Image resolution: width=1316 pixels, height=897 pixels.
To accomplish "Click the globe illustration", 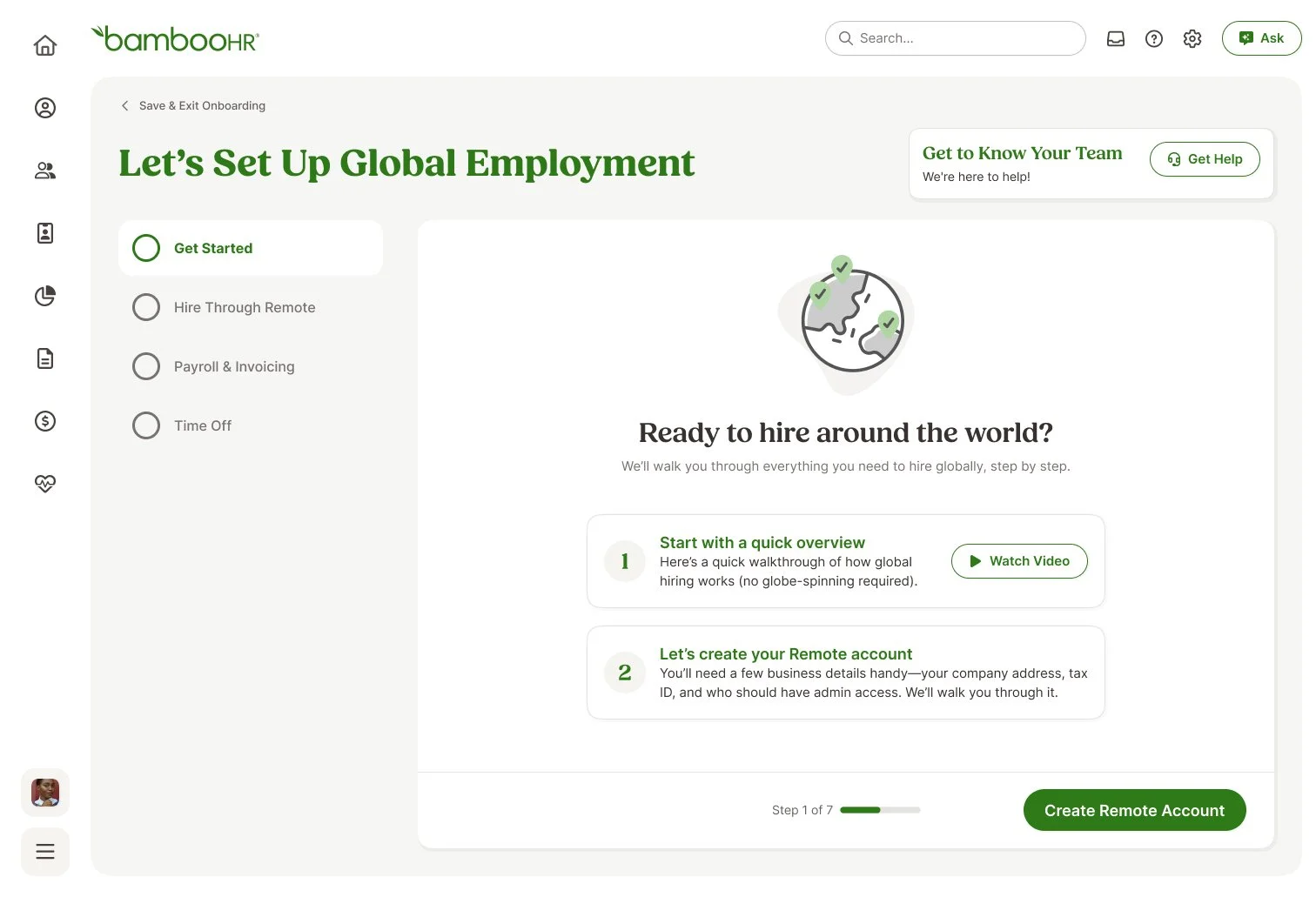I will (x=847, y=323).
